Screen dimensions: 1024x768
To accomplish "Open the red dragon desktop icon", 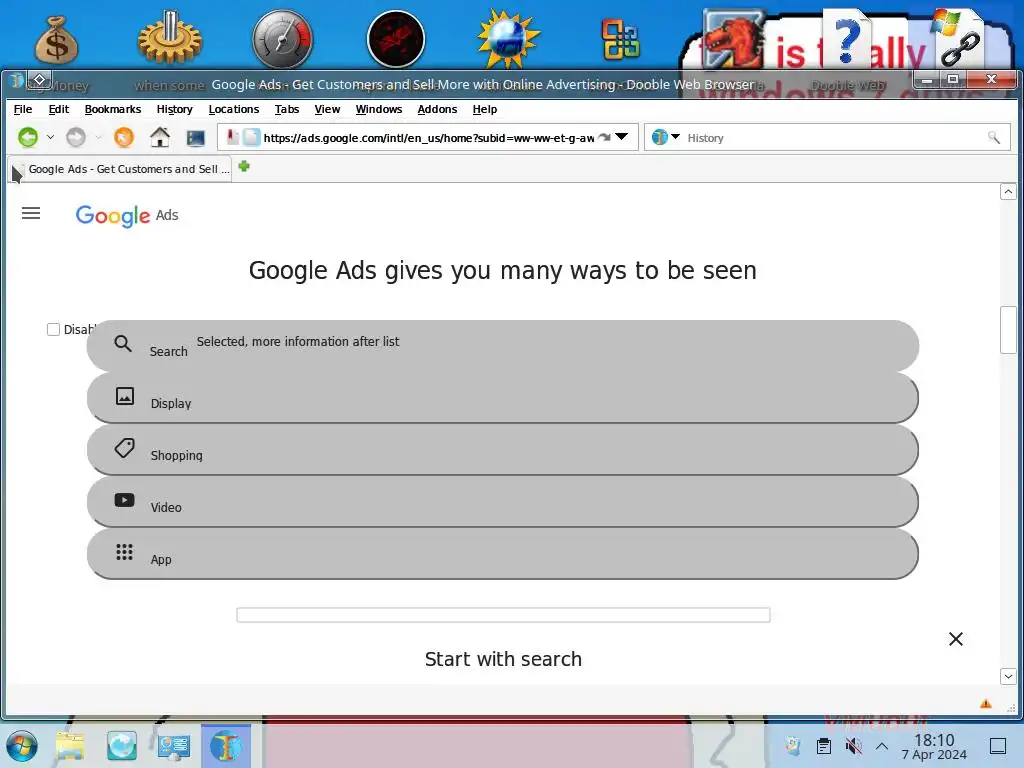I will tap(734, 39).
